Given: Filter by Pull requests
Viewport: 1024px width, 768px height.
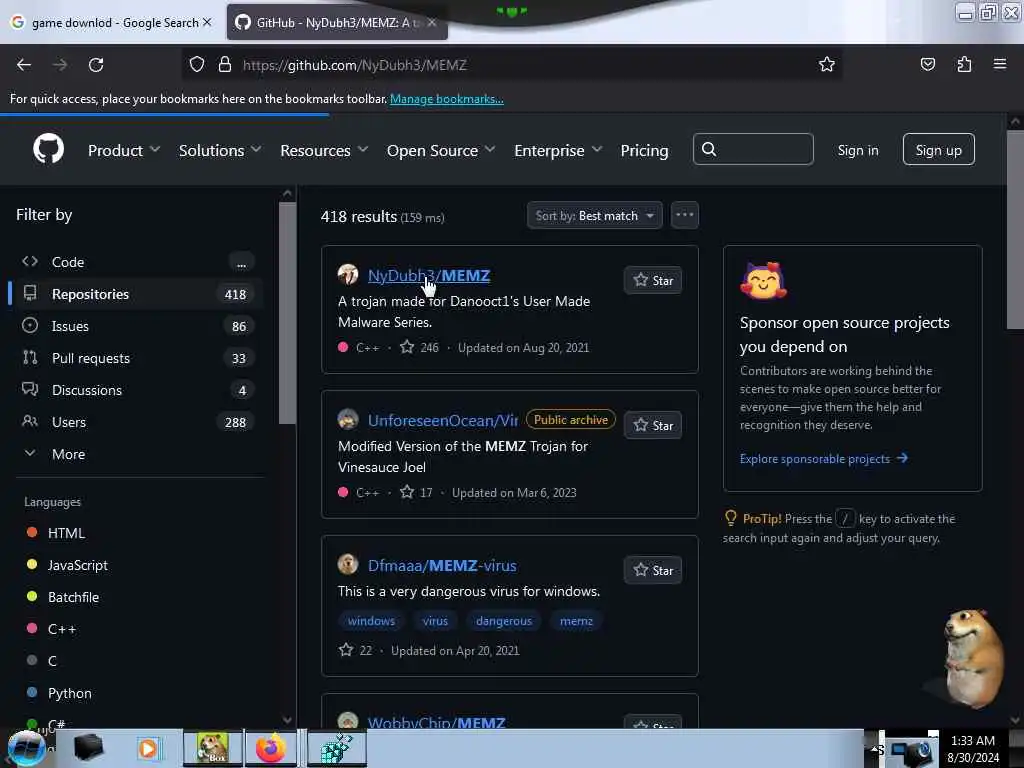Looking at the screenshot, I should [x=136, y=358].
